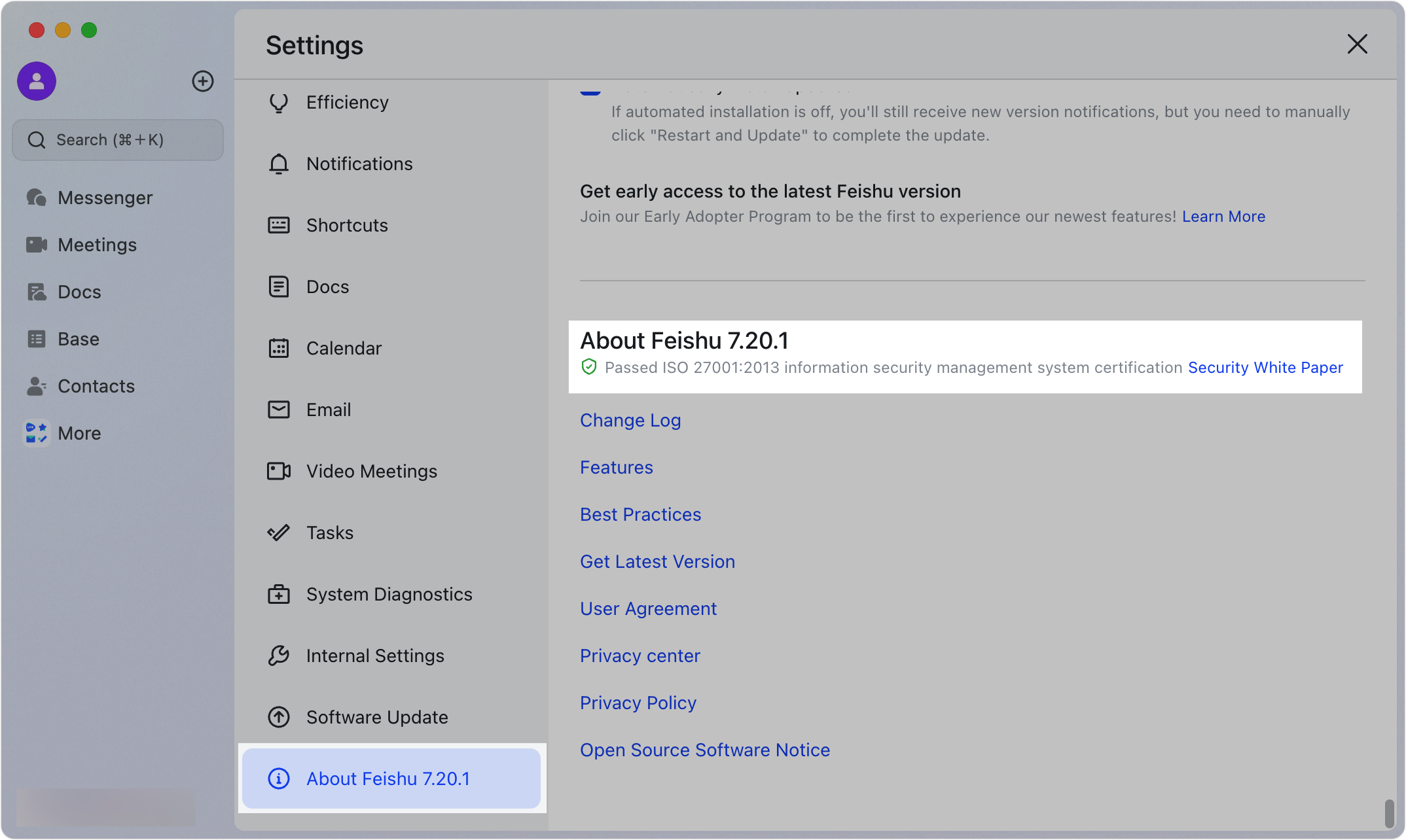Select Efficiency settings tab
The width and height of the screenshot is (1406, 840).
[x=391, y=103]
